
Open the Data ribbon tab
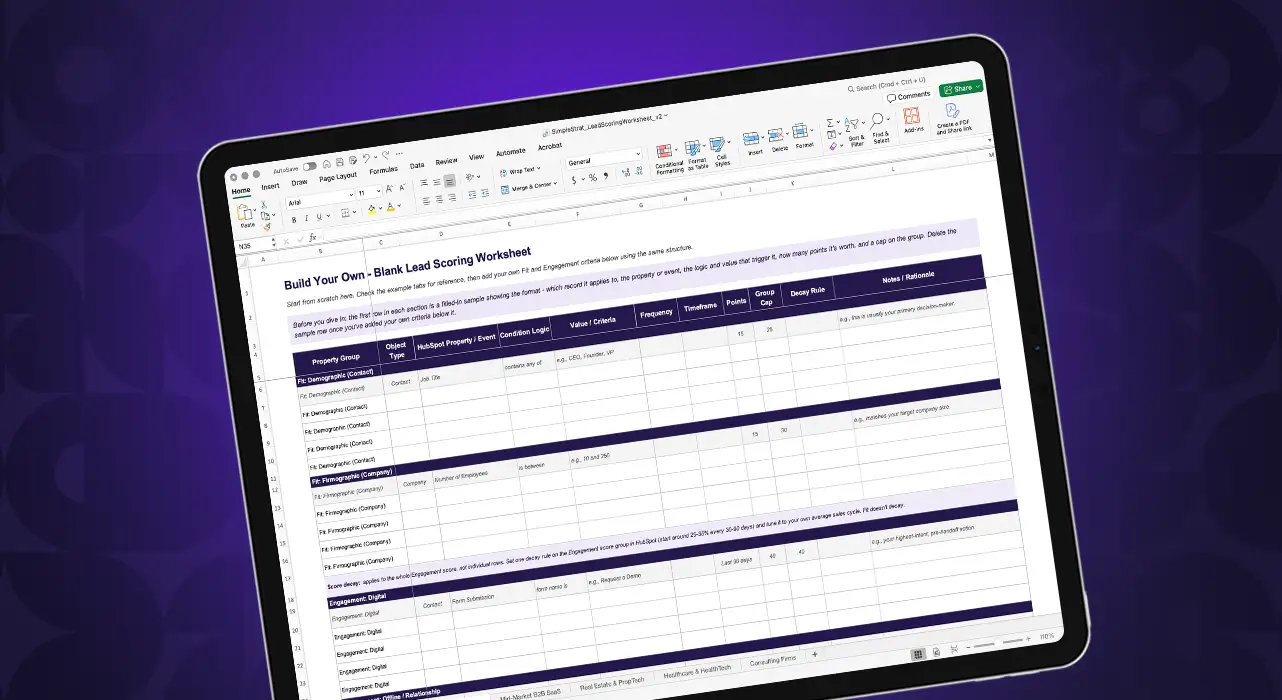click(x=417, y=165)
